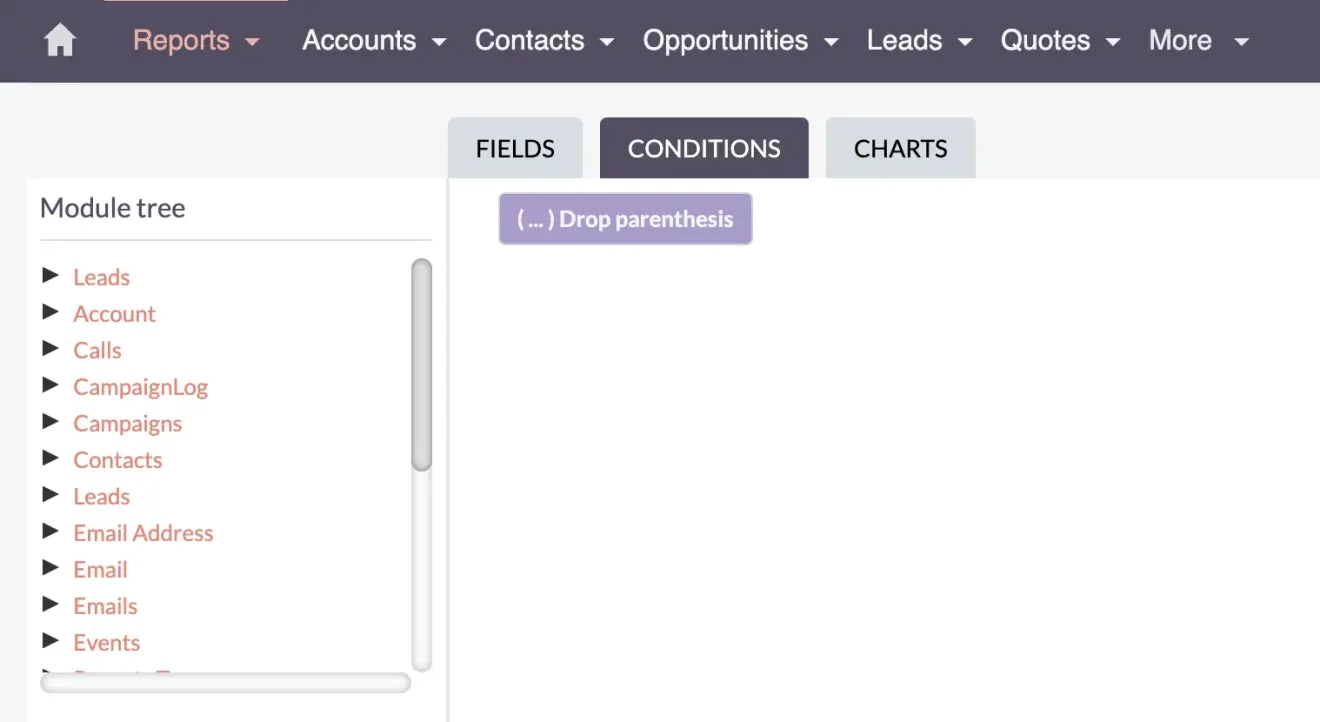Switch to the CHARTS tab

click(x=900, y=147)
